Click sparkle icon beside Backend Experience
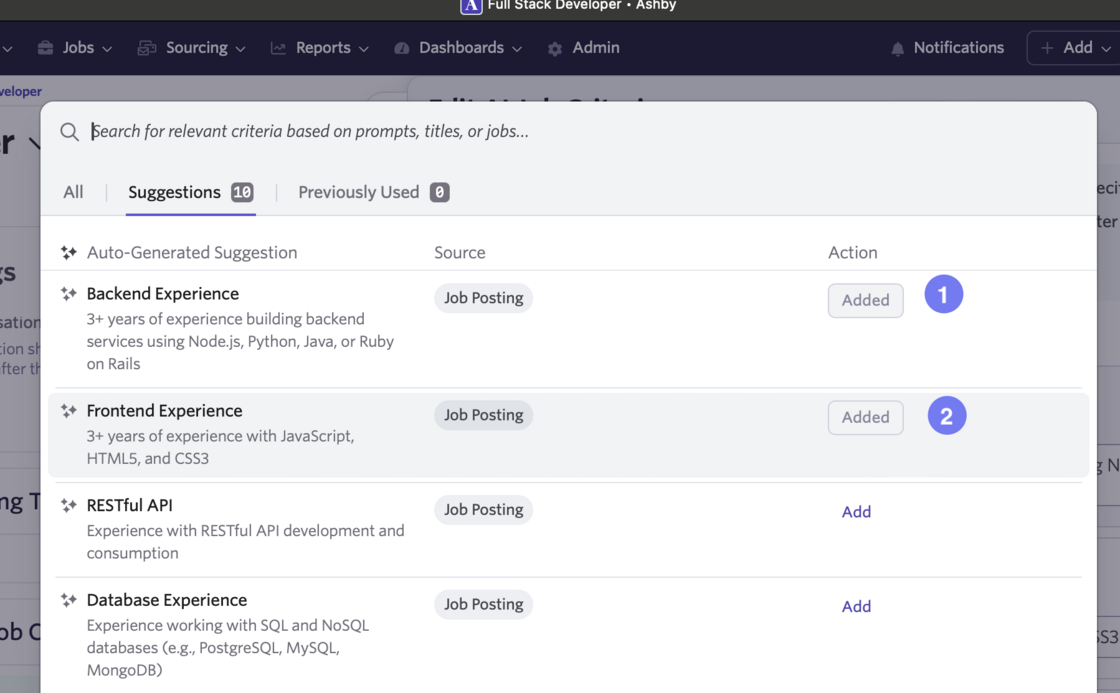 (x=68, y=294)
